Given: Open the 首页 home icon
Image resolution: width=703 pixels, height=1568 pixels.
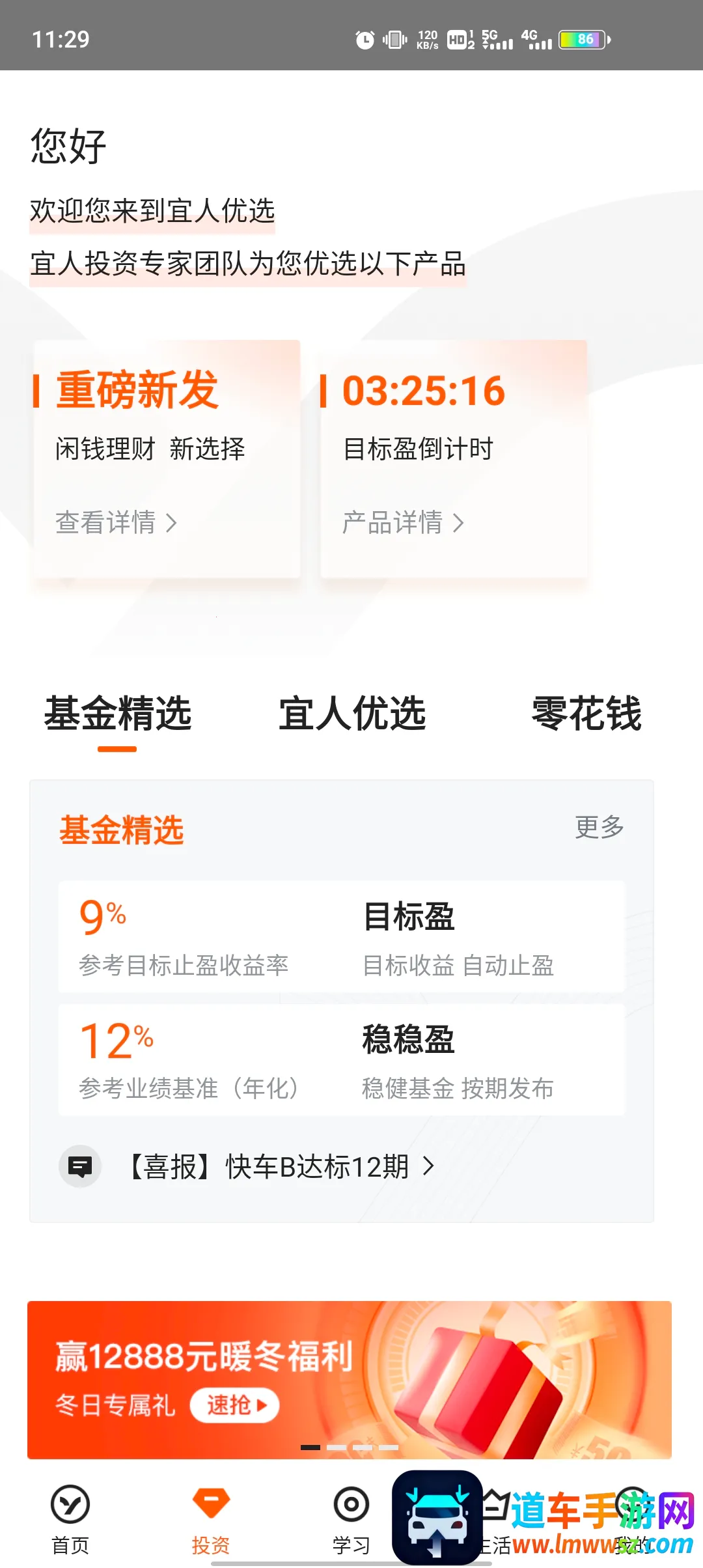Looking at the screenshot, I should click(x=70, y=1504).
